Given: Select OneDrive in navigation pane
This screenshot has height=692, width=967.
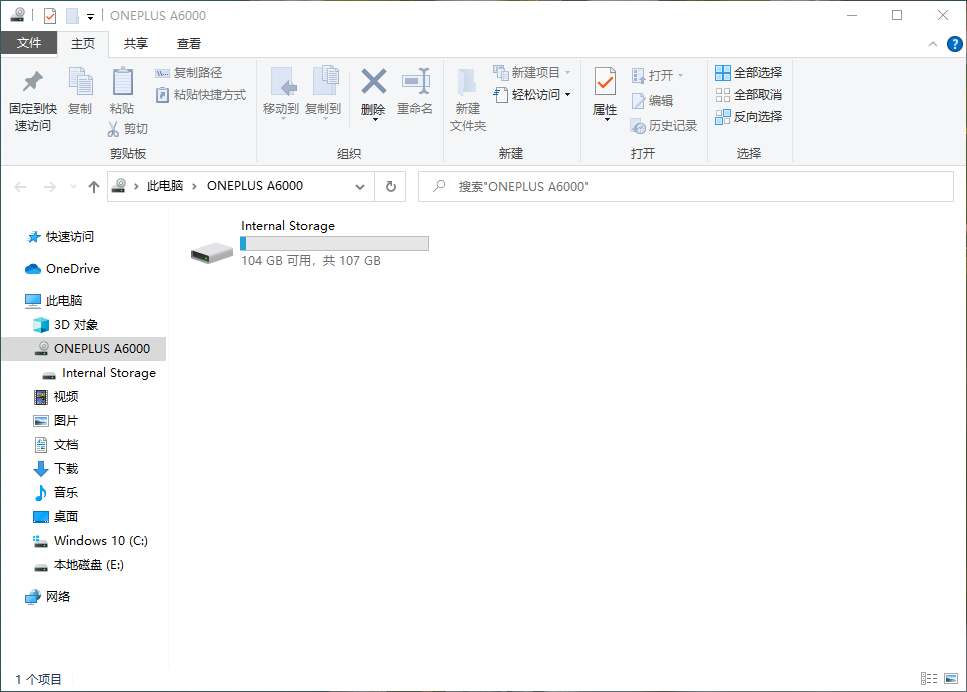Looking at the screenshot, I should [62, 269].
